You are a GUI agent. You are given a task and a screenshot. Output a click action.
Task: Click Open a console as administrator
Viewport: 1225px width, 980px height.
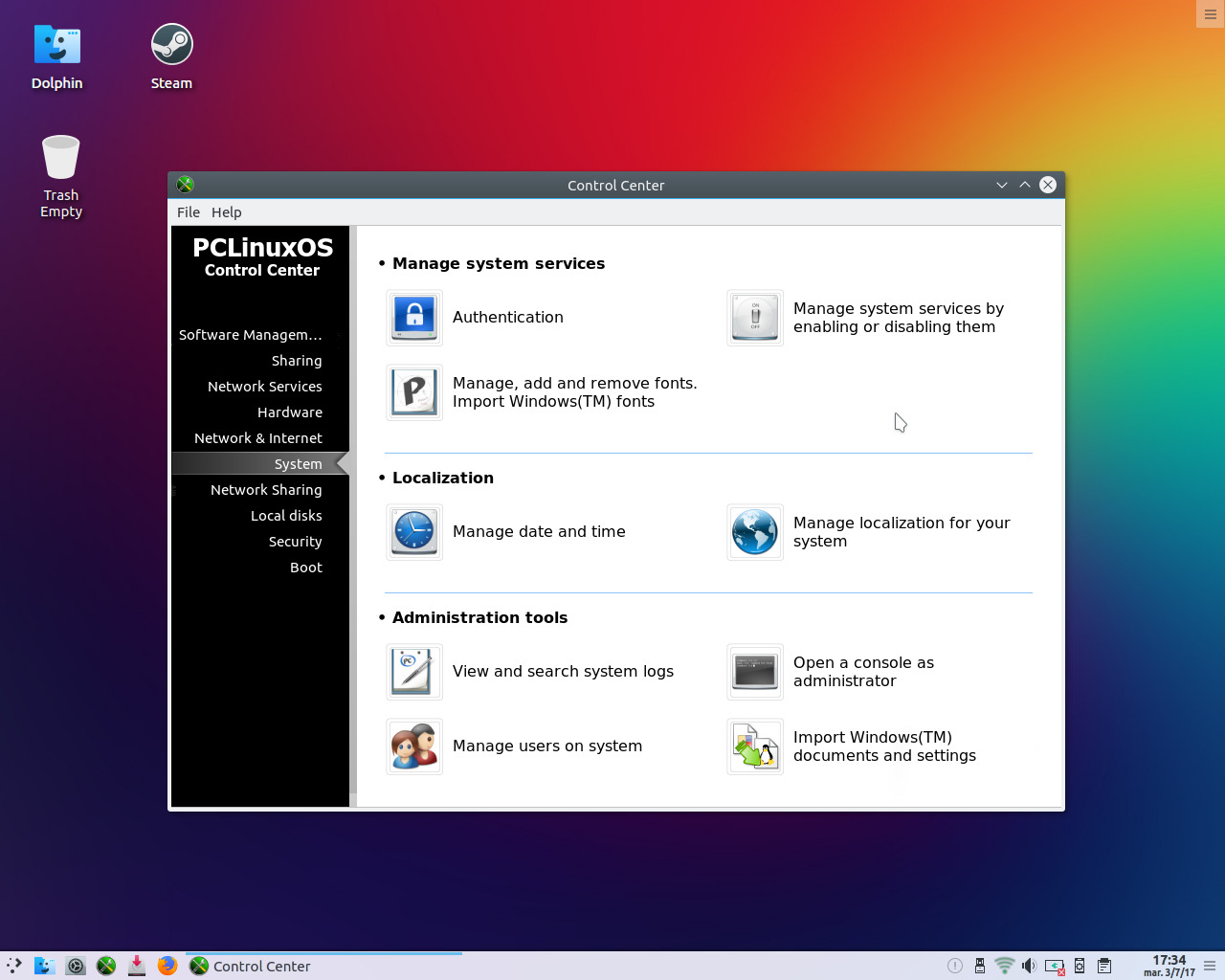point(863,672)
